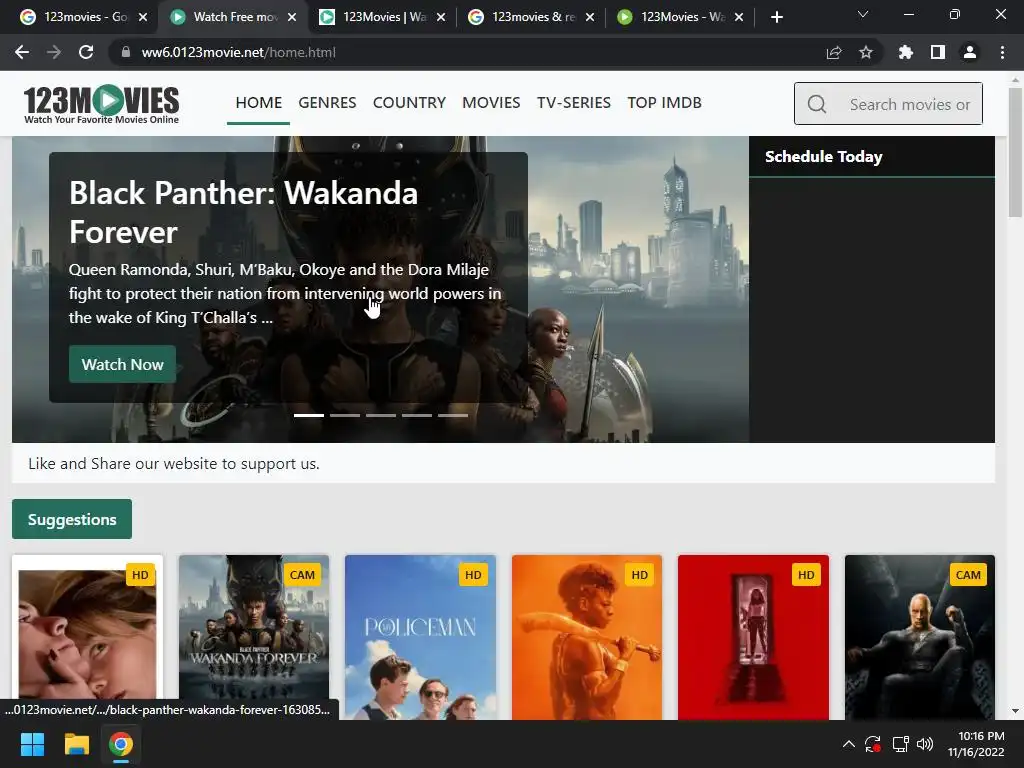Click the search magnifier icon
1024x768 pixels.
tap(817, 104)
